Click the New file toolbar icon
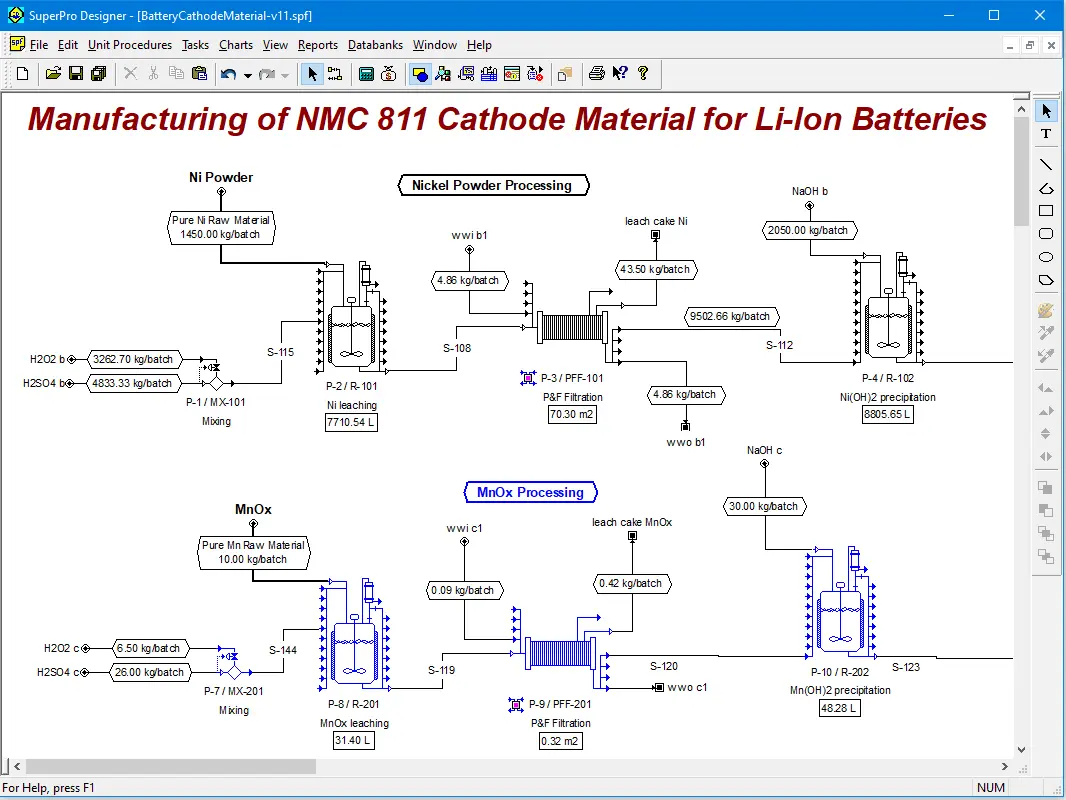1066x800 pixels. click(22, 73)
